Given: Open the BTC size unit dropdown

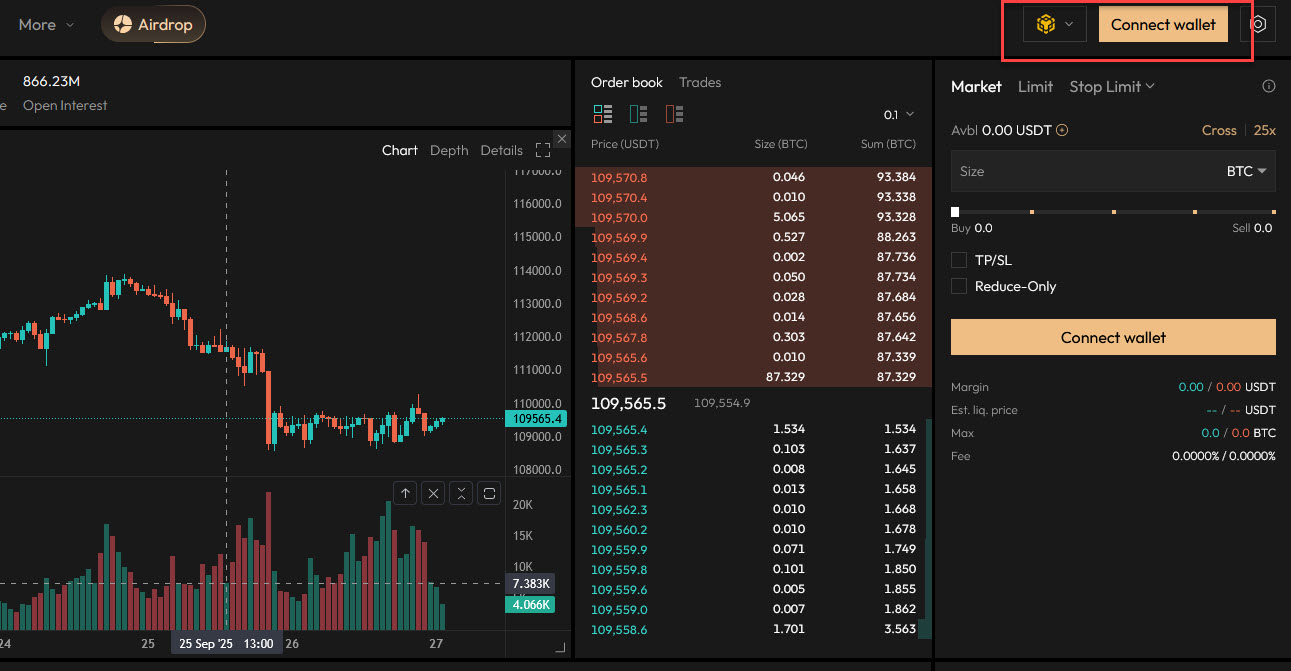Looking at the screenshot, I should point(1246,171).
